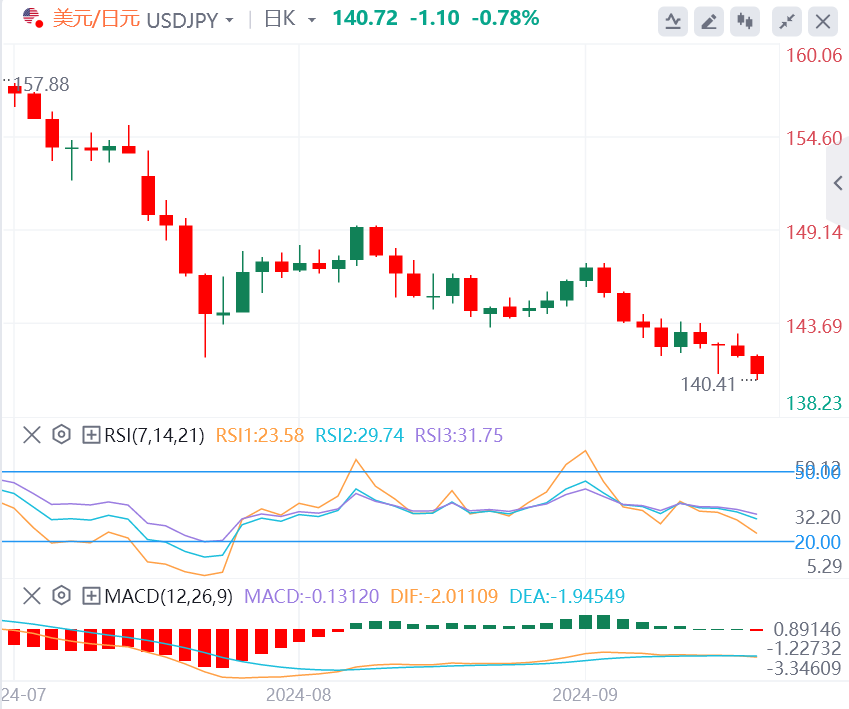
Task: Close the USDJPY chart panel
Action: click(x=823, y=22)
